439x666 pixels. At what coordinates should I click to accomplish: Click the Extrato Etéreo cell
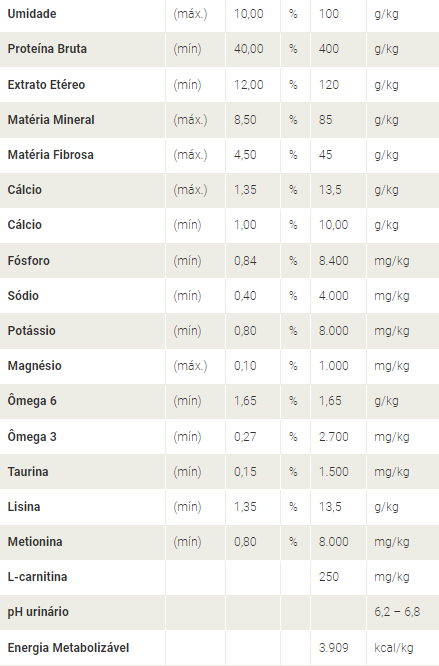[46, 85]
